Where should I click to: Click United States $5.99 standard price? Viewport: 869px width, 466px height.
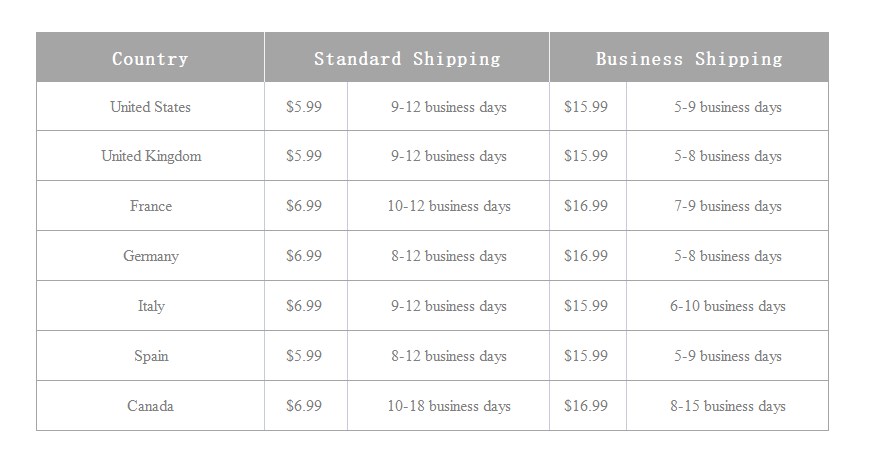click(306, 106)
